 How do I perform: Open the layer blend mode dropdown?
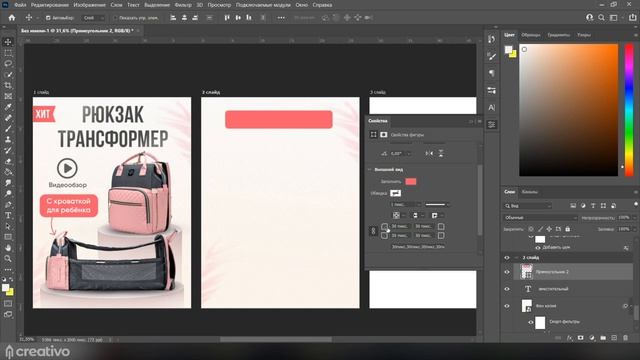coord(541,218)
